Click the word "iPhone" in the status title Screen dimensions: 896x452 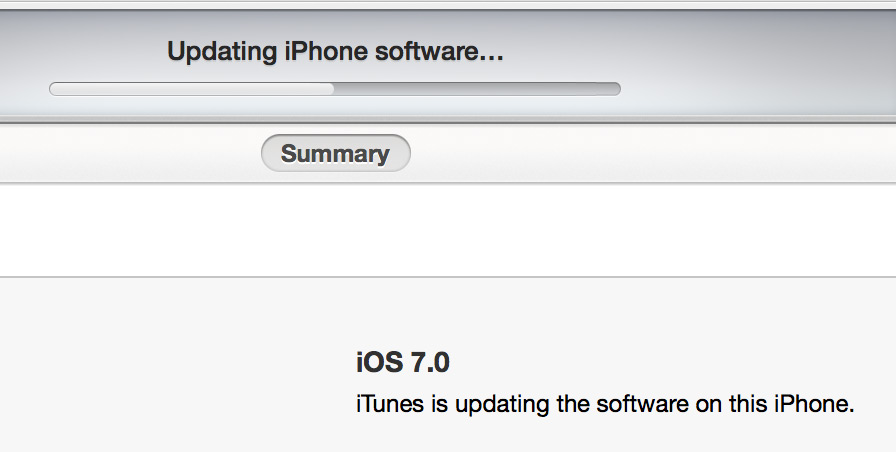[x=318, y=51]
